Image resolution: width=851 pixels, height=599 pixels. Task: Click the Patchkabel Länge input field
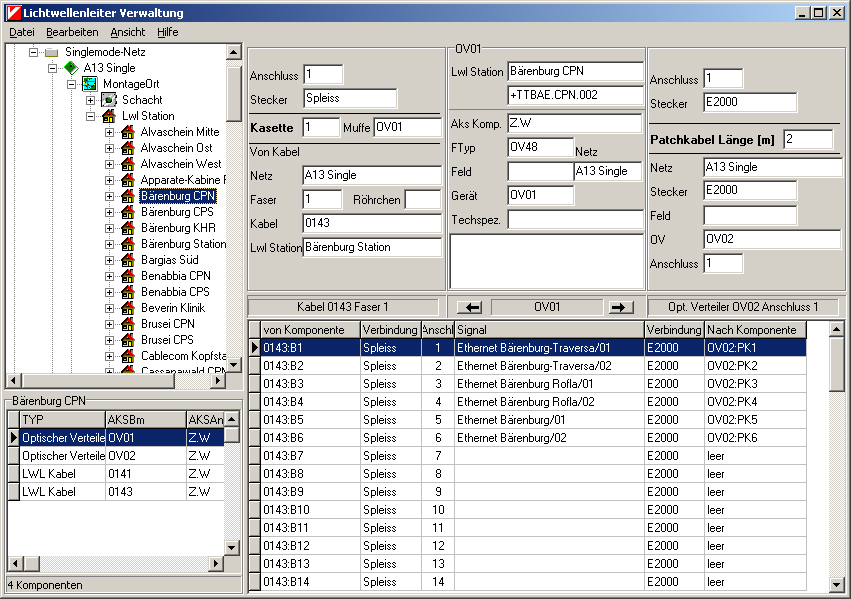(x=809, y=139)
